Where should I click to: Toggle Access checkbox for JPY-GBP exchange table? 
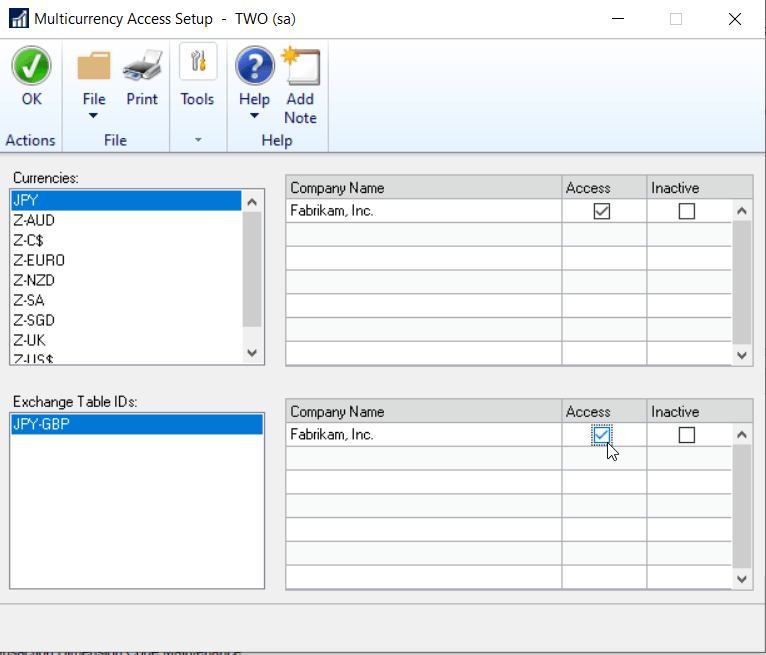pyautogui.click(x=601, y=435)
